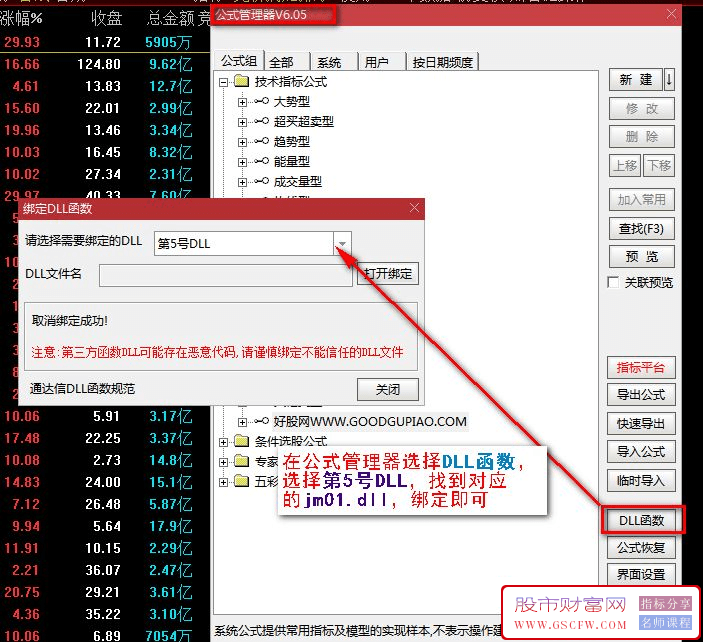Image resolution: width=703 pixels, height=642 pixels.
Task: Select the 技术指标公式 folder icon
Action: click(x=242, y=81)
